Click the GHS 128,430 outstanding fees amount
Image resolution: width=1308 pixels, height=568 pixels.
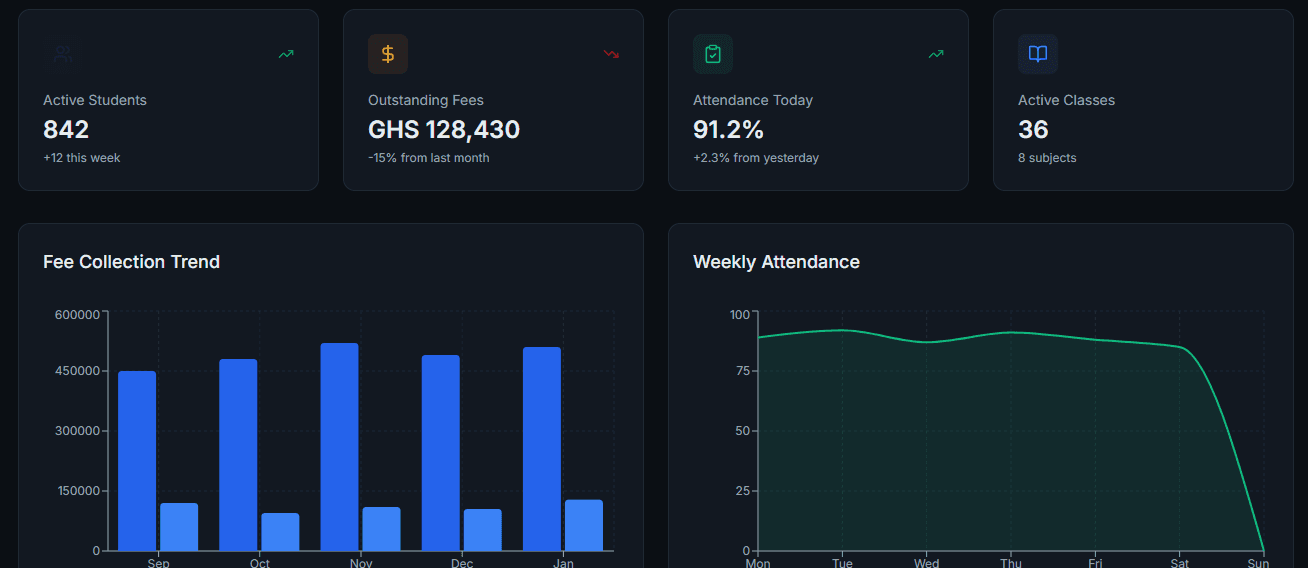click(444, 130)
